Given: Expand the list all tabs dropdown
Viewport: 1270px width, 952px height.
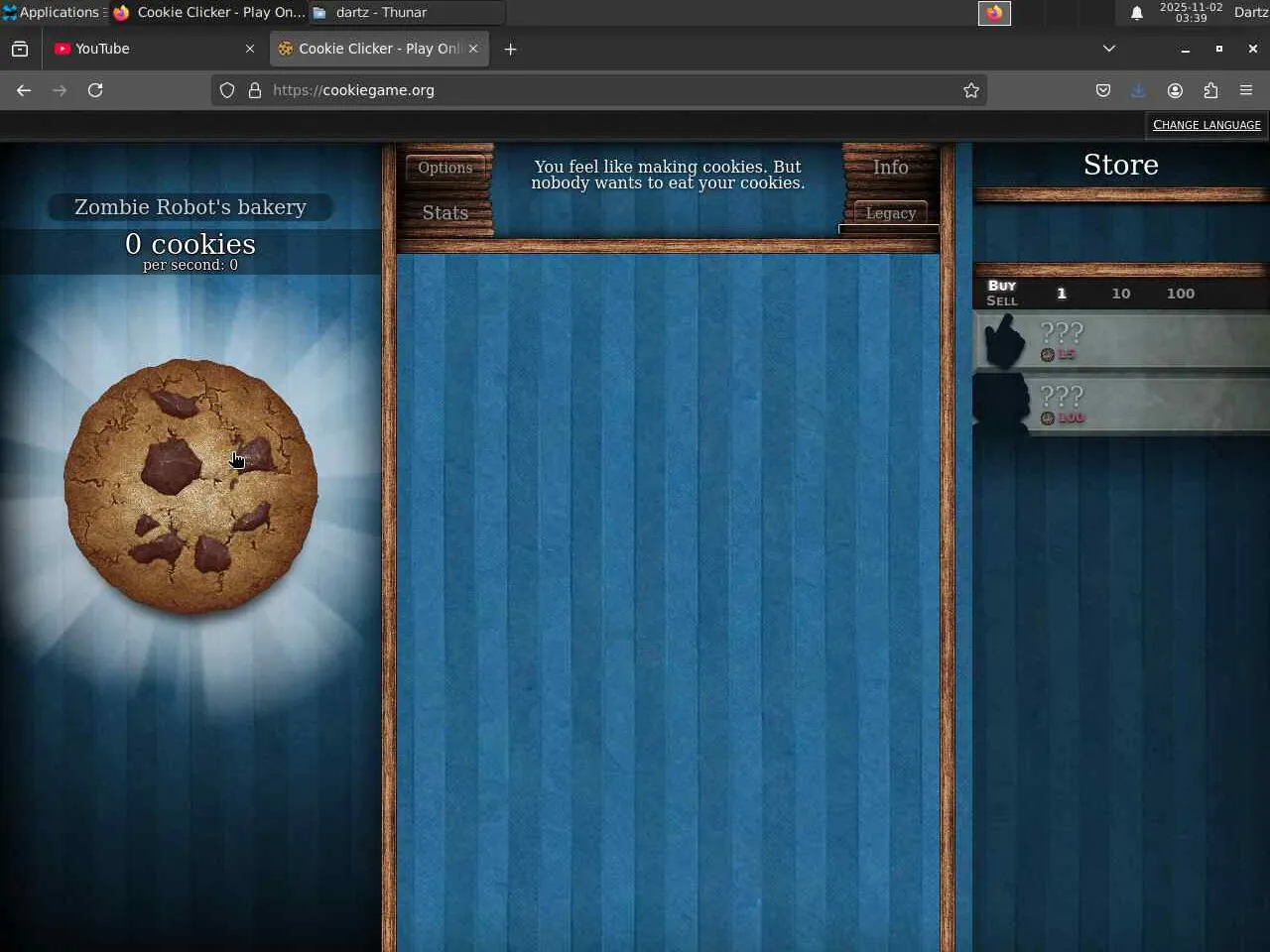Looking at the screenshot, I should [1109, 49].
